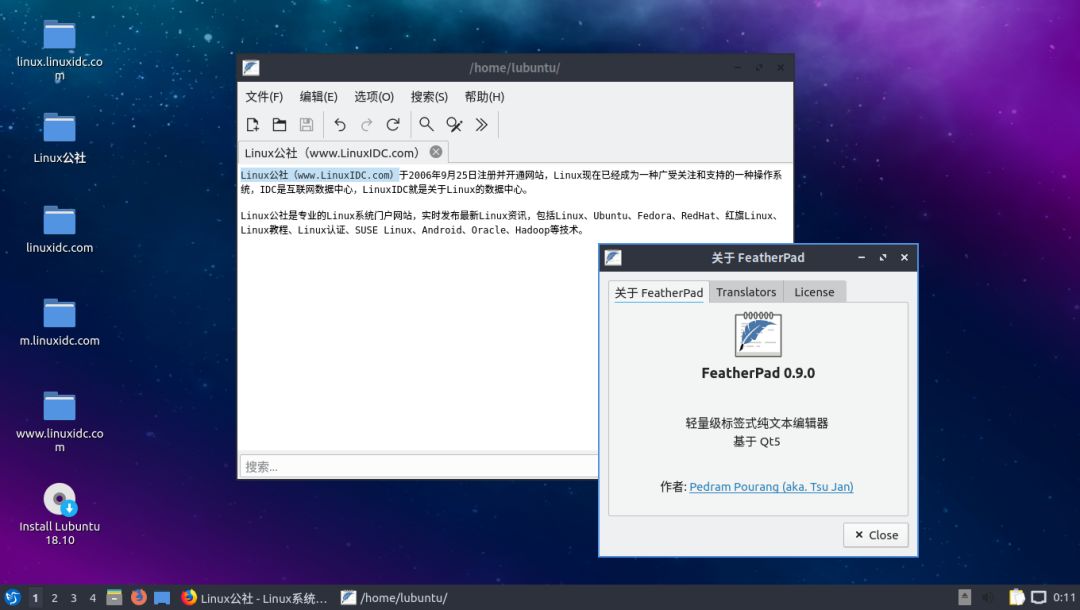Switch to the Translators tab

746,292
